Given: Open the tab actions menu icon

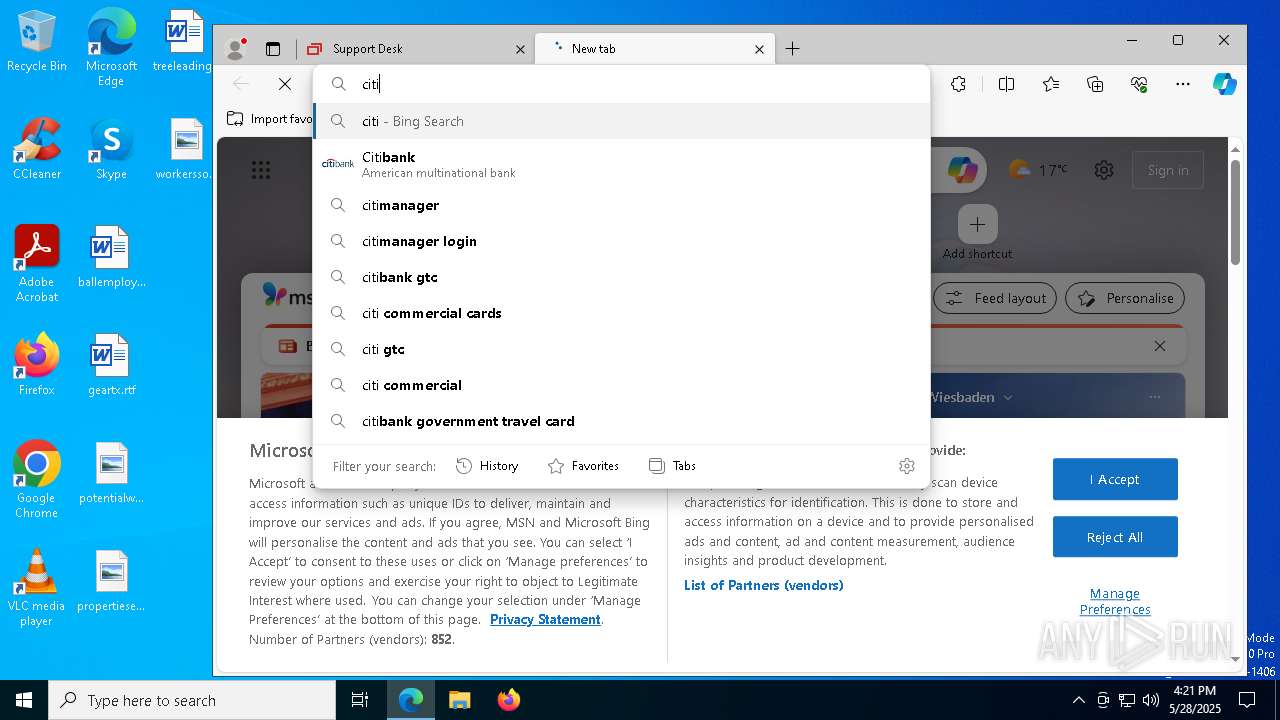Looking at the screenshot, I should [x=272, y=48].
